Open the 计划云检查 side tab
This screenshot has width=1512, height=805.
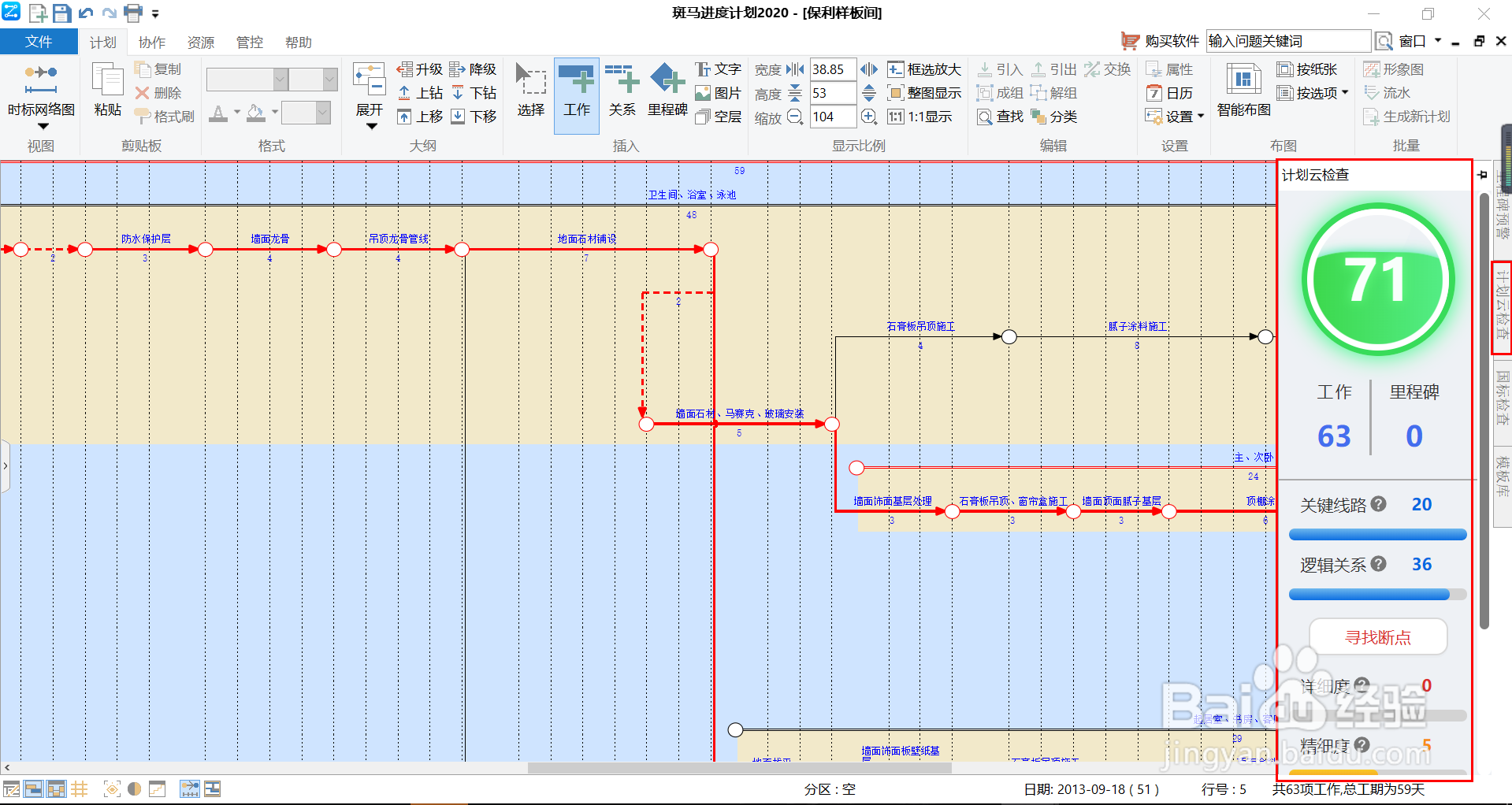[1503, 307]
